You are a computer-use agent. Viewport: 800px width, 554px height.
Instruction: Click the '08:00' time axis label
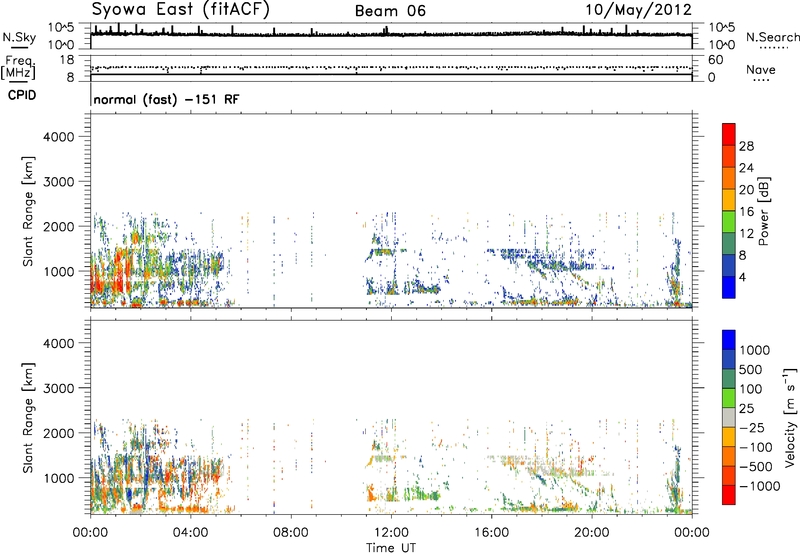click(291, 533)
